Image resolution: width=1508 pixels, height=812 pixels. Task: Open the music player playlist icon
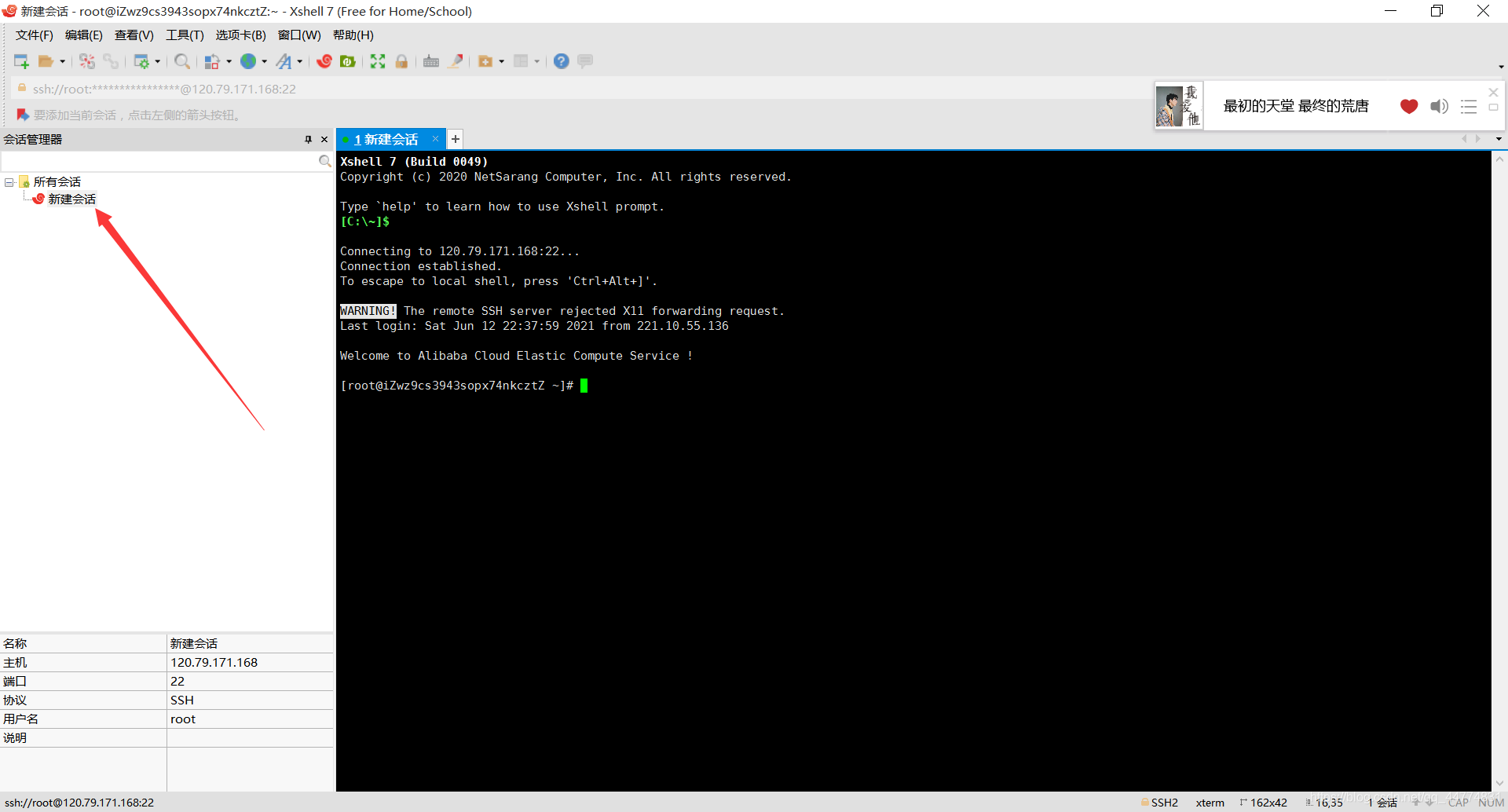[1469, 107]
